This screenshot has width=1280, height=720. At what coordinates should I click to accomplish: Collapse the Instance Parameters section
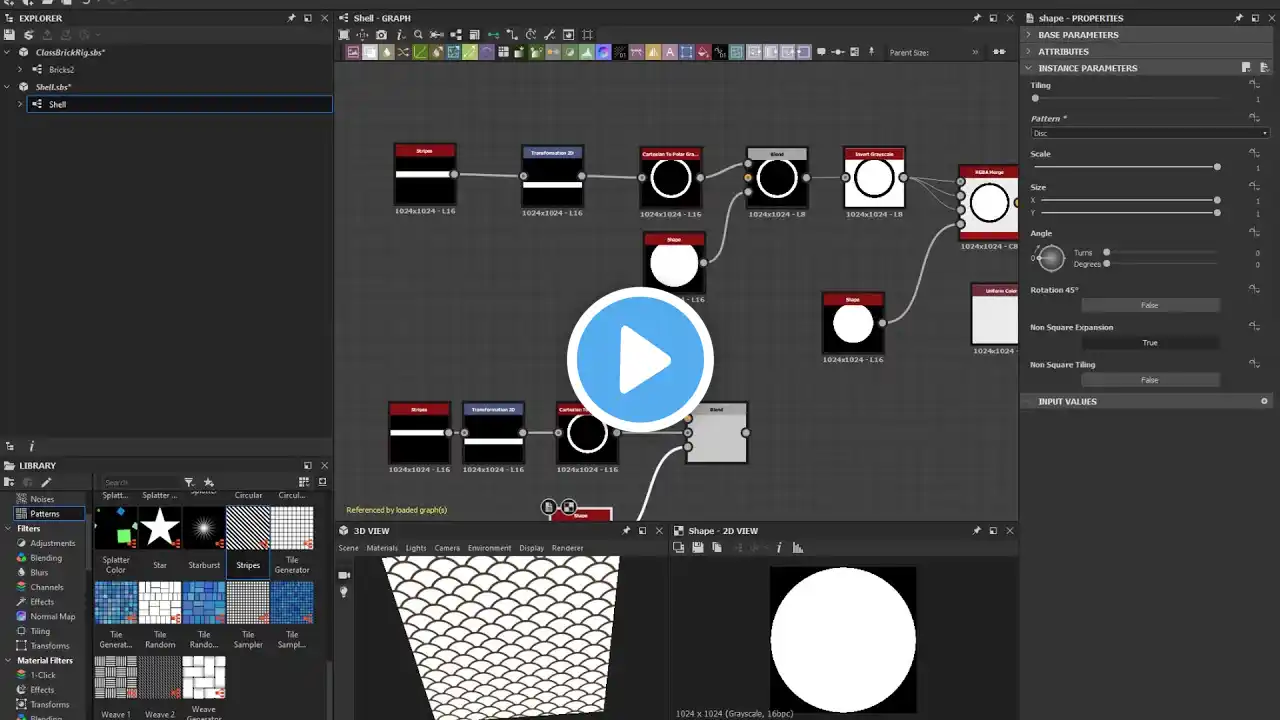pos(1028,68)
